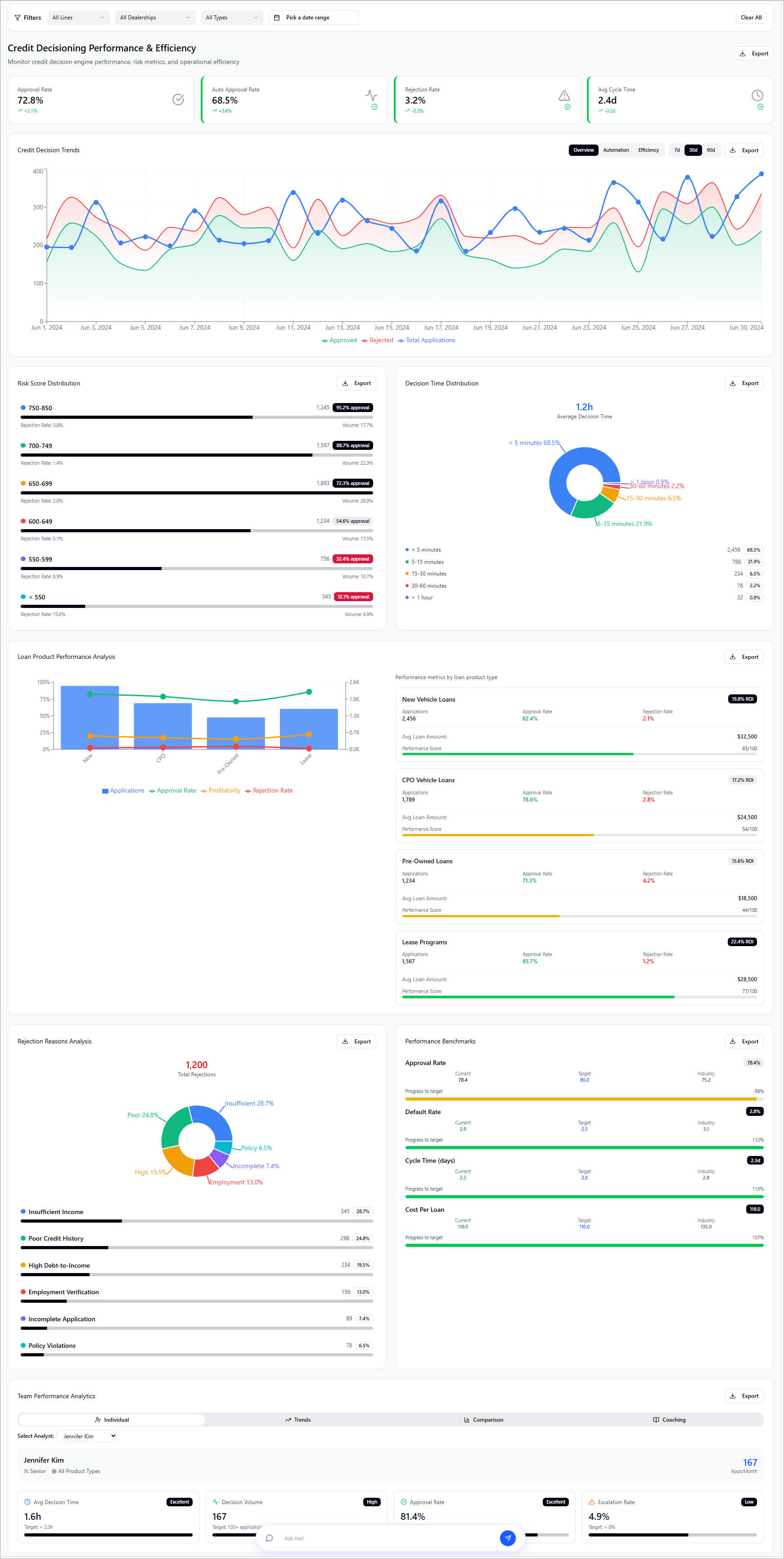Viewport: 784px width, 1559px height.
Task: Switch trend range to 90d
Action: tap(710, 150)
